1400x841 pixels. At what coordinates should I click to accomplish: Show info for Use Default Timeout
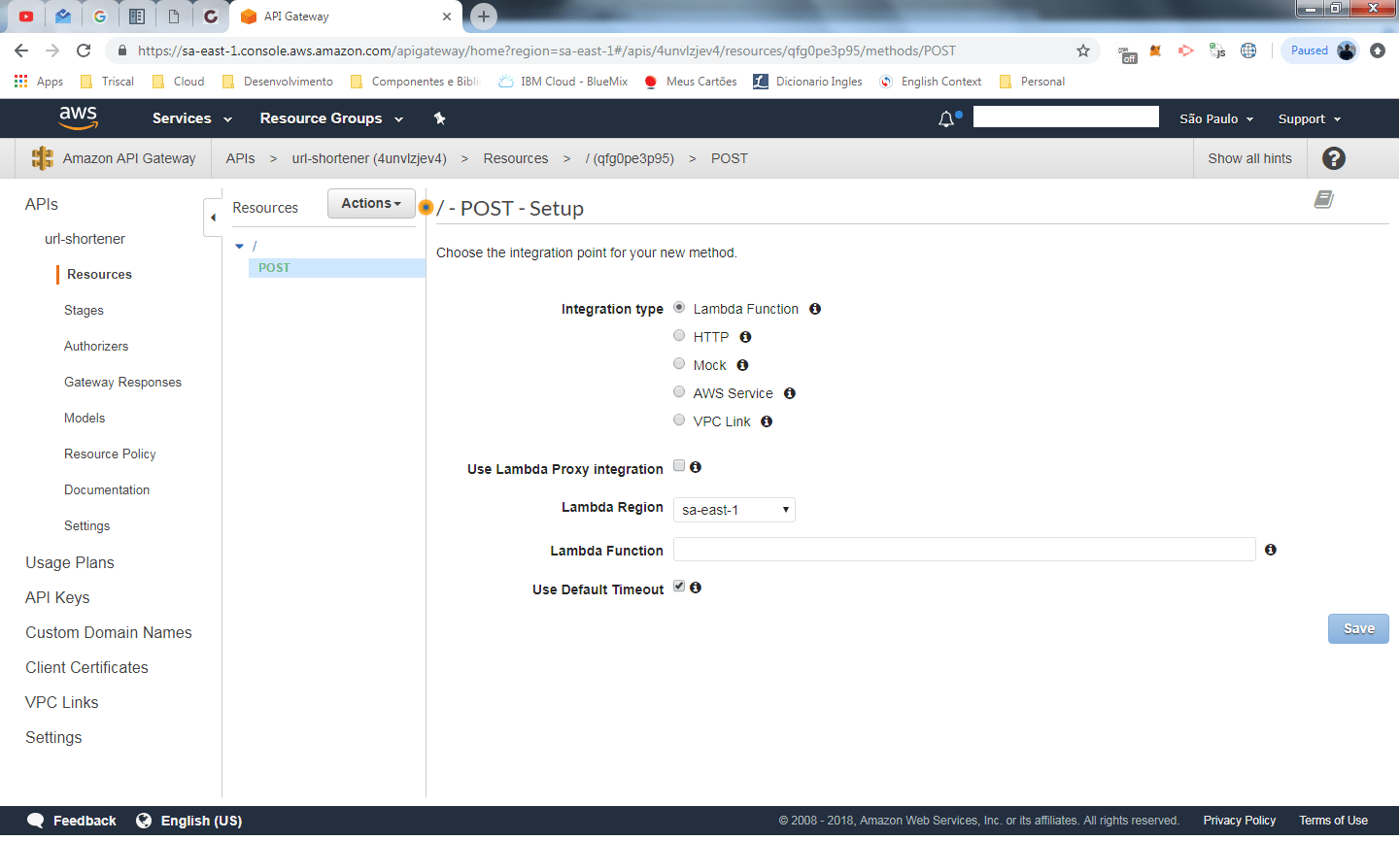[x=696, y=588]
